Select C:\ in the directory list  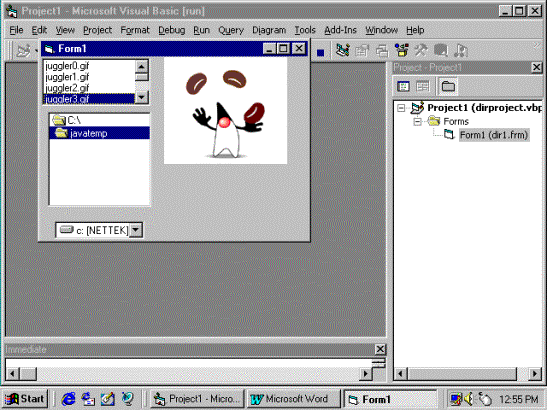point(99,120)
